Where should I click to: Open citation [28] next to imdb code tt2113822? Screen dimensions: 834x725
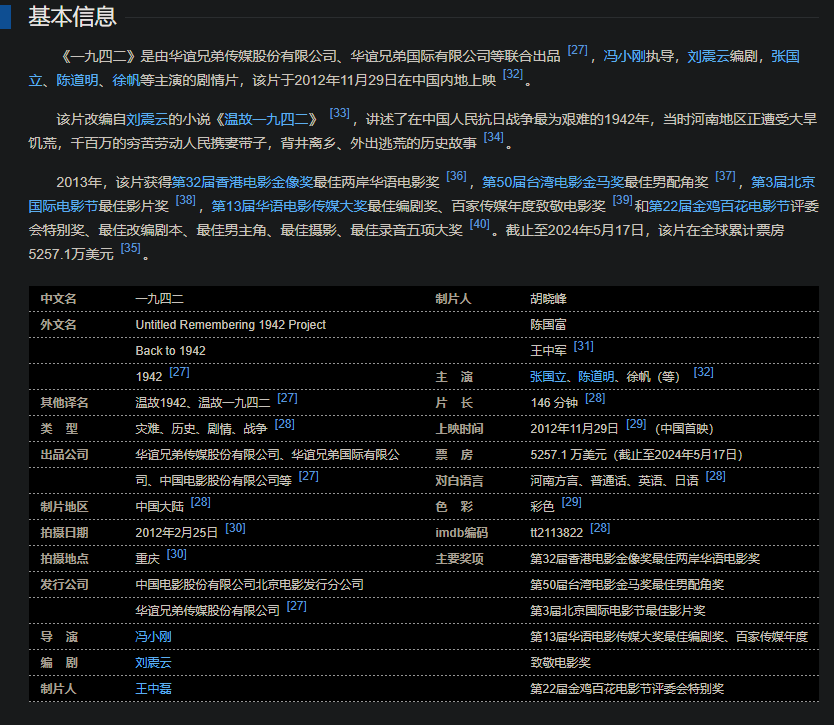[x=600, y=527]
